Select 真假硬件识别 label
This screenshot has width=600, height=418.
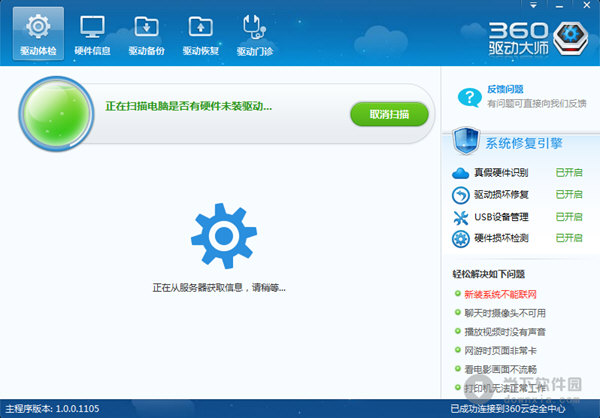point(501,173)
